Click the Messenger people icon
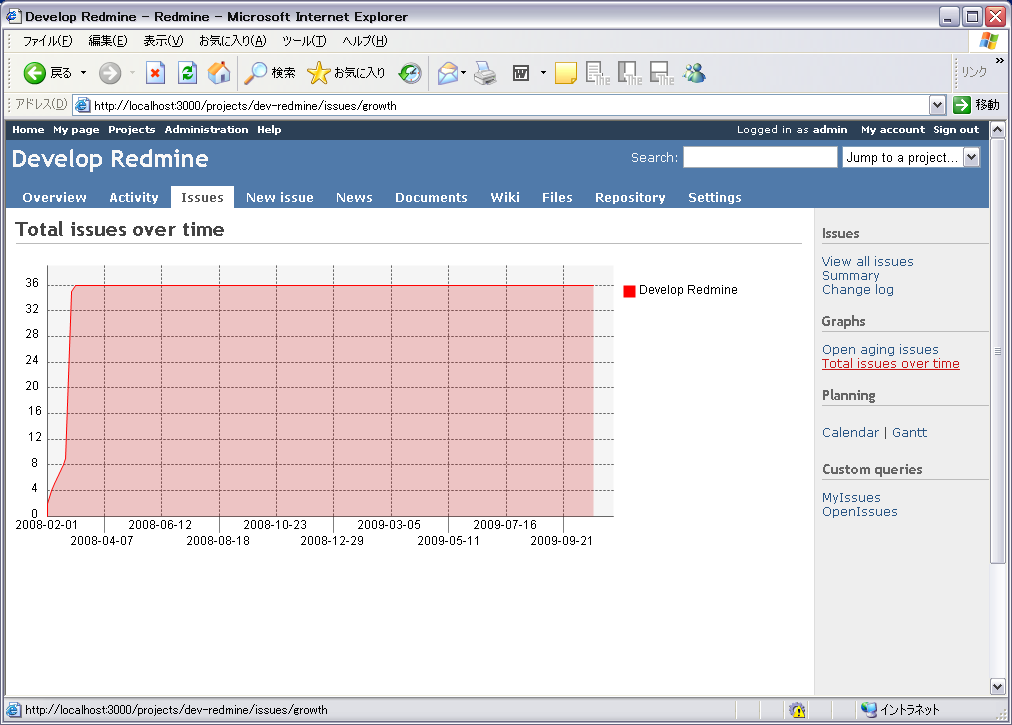1012x725 pixels. [694, 73]
